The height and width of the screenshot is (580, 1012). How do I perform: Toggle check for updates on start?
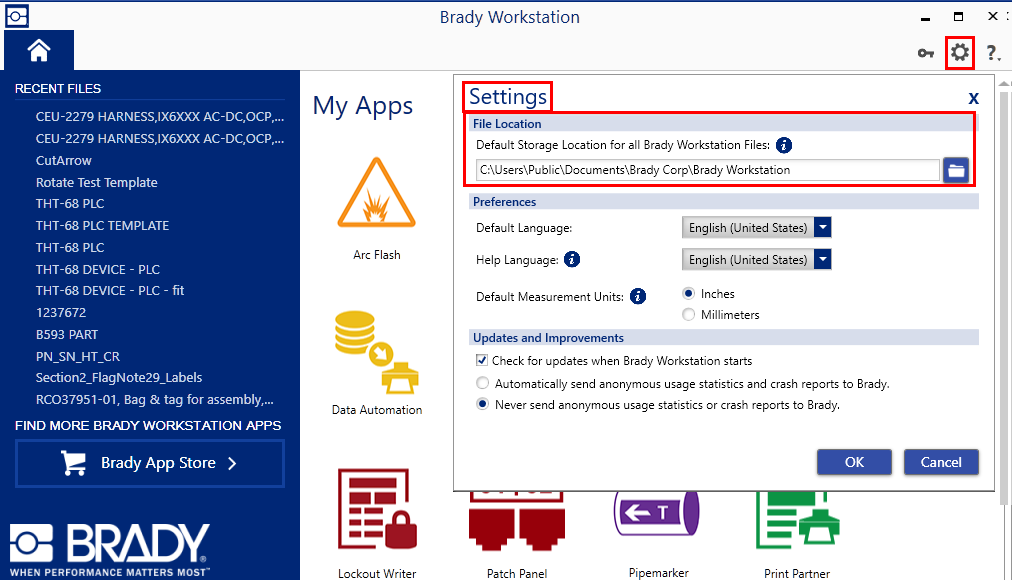tap(481, 361)
